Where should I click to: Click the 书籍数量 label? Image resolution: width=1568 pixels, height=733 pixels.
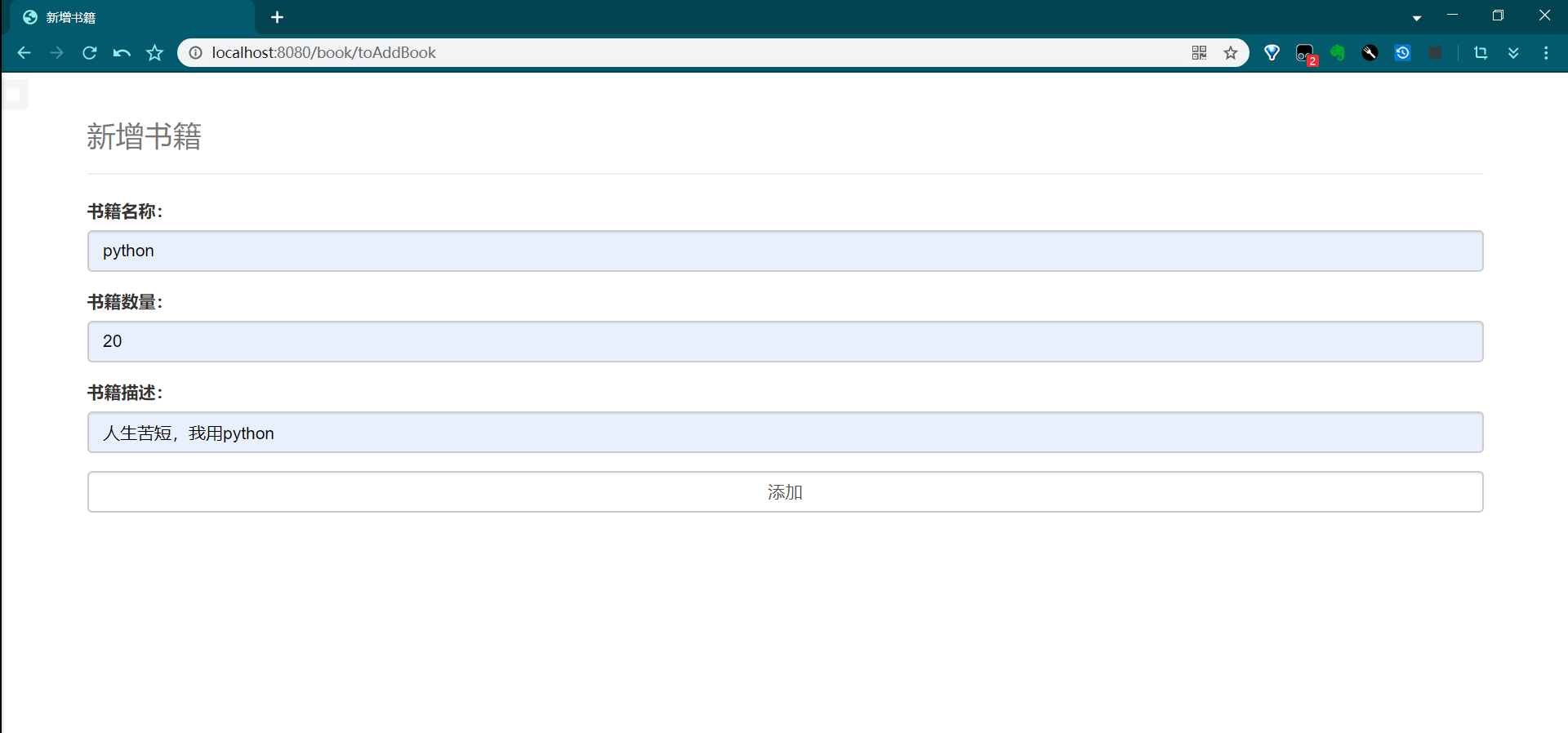125,302
